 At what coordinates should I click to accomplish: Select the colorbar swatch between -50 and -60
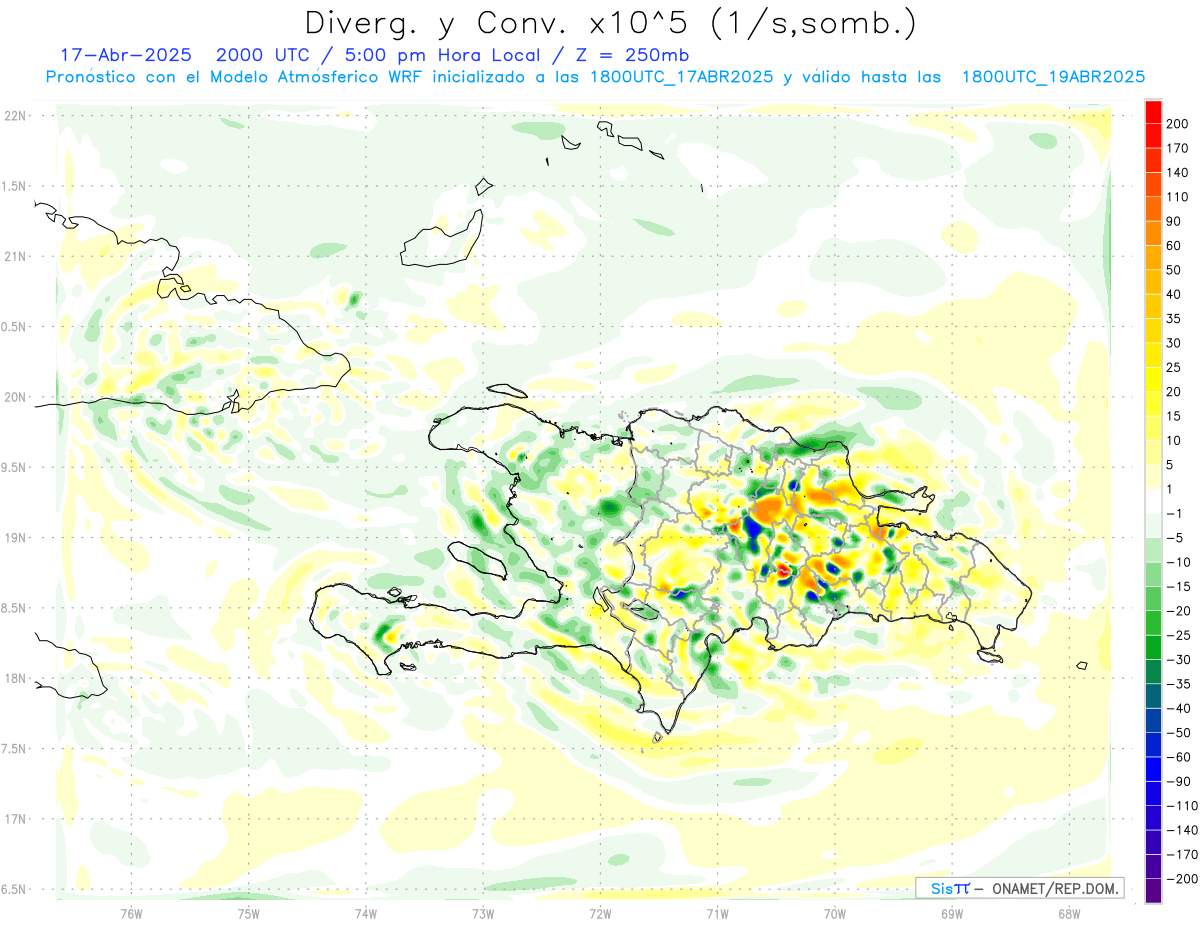click(x=1153, y=745)
